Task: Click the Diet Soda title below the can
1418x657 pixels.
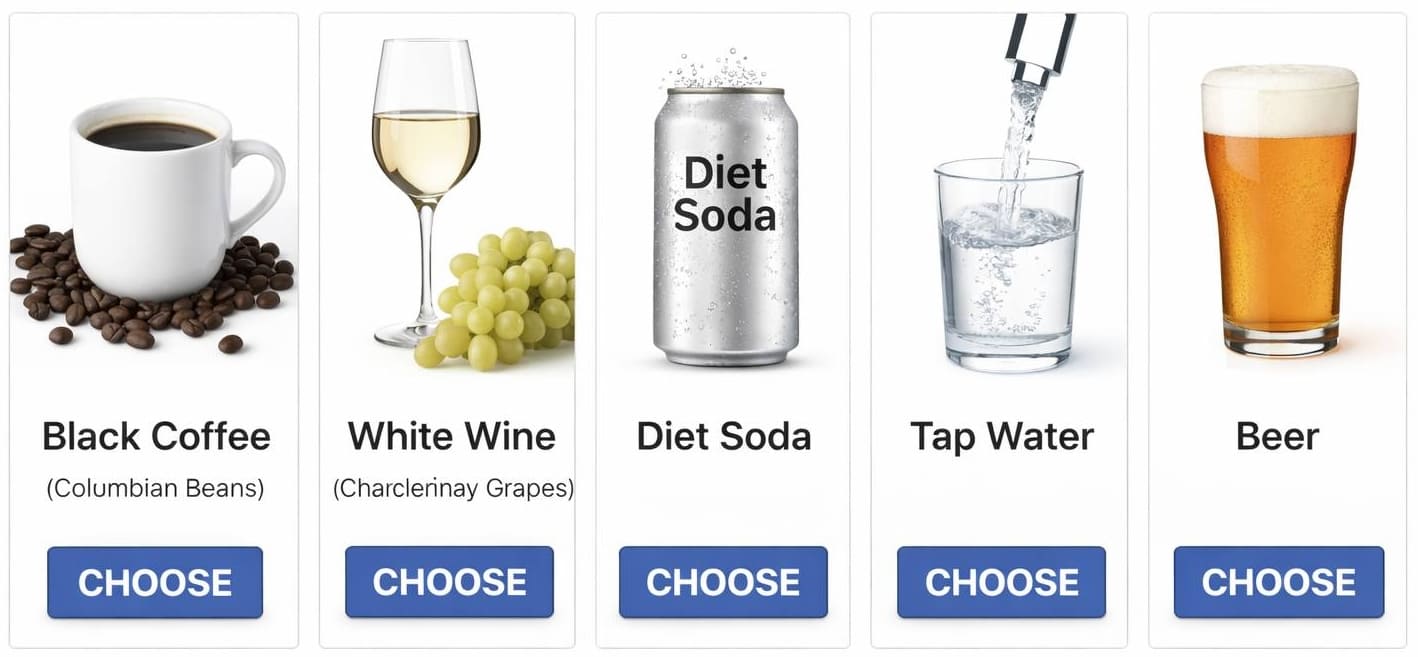Action: [724, 437]
